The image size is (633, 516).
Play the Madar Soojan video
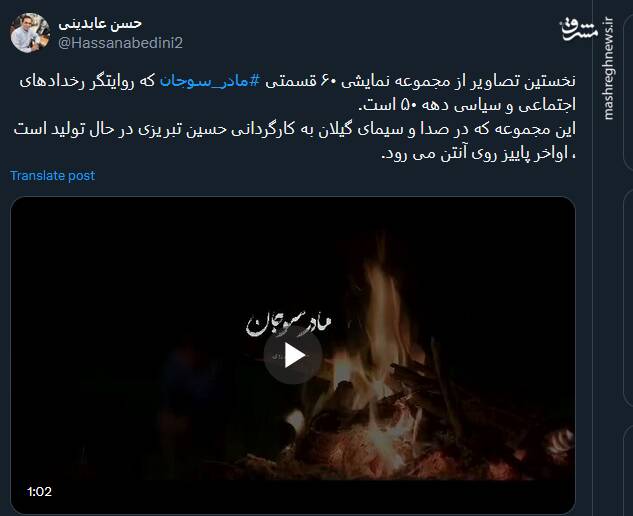(x=293, y=355)
